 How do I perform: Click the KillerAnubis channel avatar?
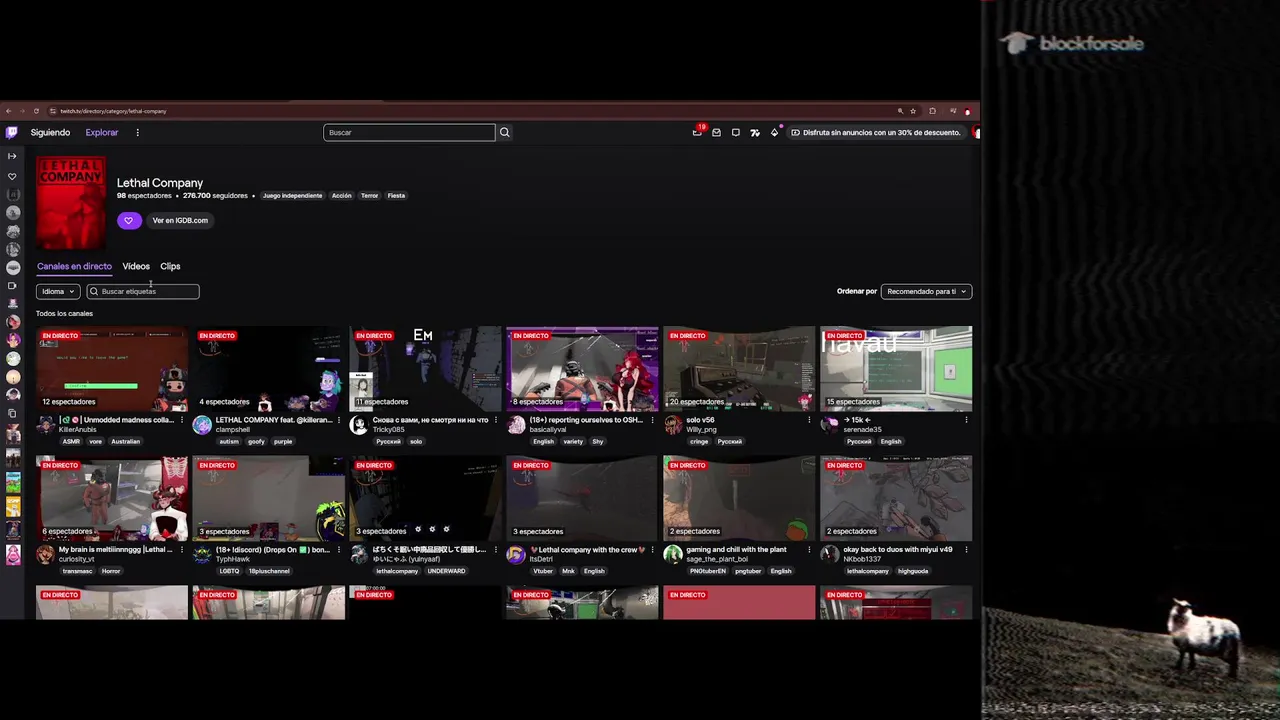(45, 425)
